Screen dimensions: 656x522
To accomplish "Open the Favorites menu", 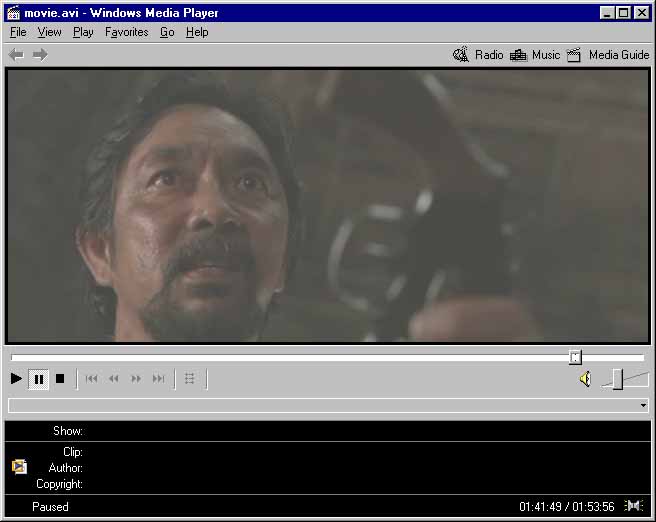I will point(126,32).
